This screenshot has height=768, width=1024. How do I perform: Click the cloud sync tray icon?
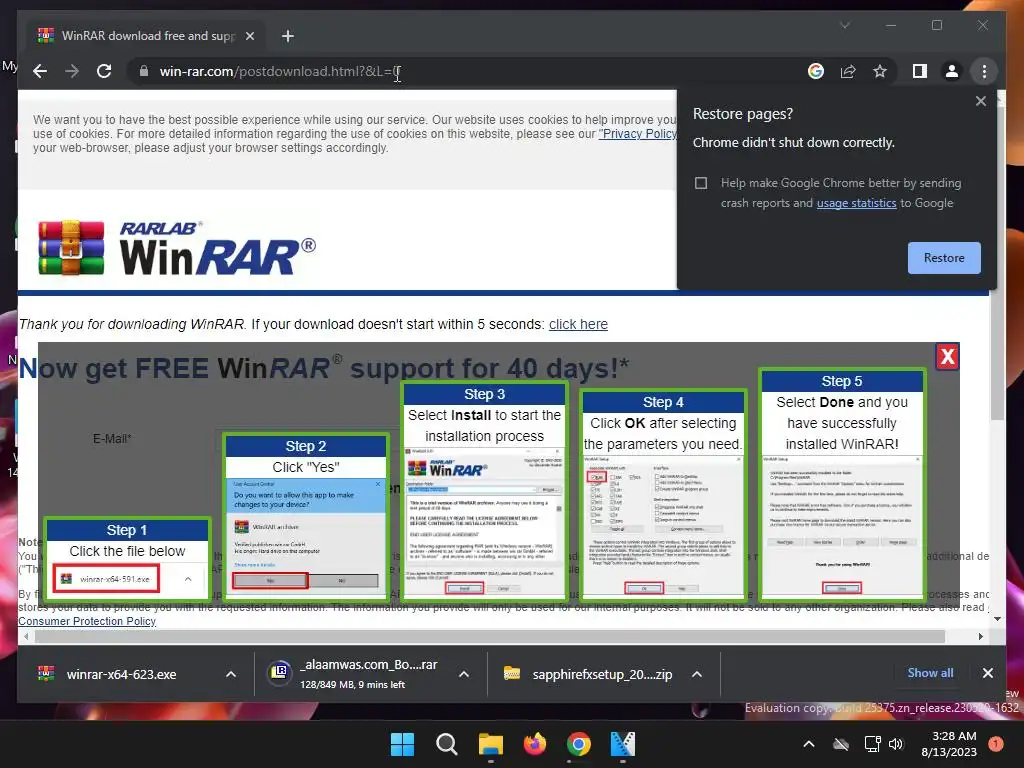click(840, 744)
